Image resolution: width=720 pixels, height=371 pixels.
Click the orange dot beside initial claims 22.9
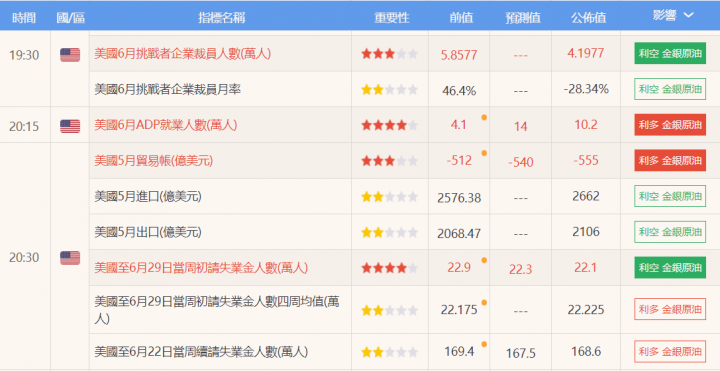pyautogui.click(x=484, y=260)
